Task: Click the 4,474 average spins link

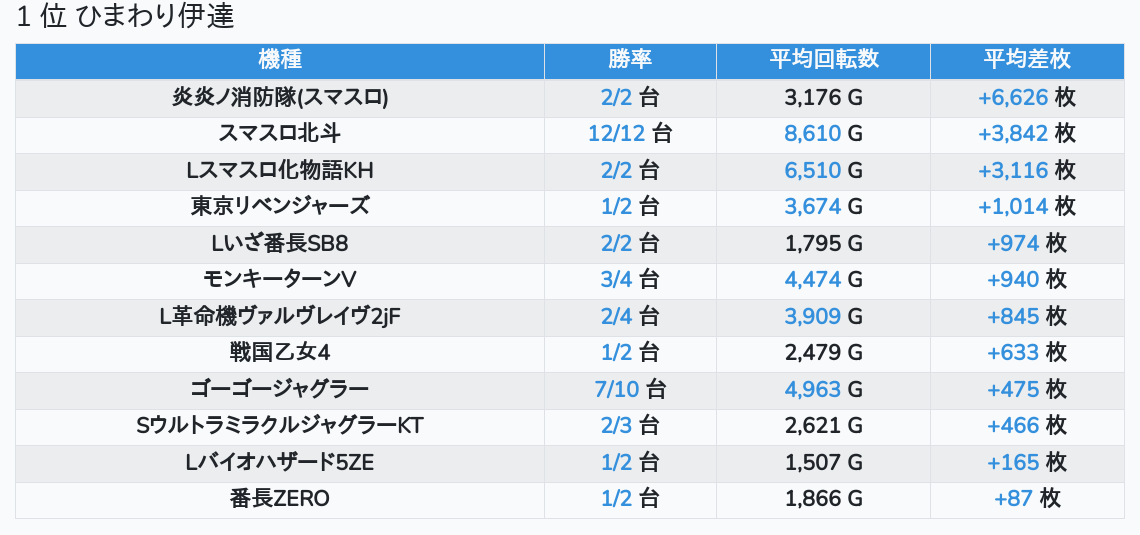Action: [x=812, y=279]
